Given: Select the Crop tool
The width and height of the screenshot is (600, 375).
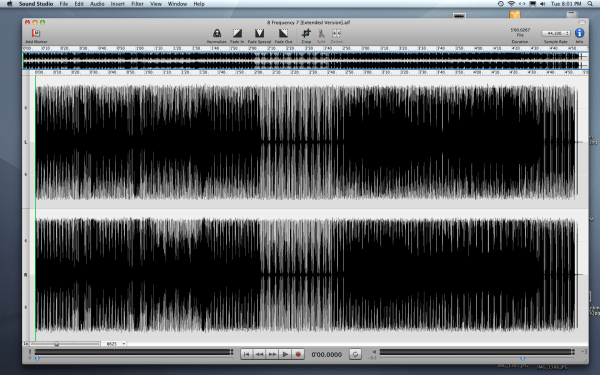Looking at the screenshot, I should point(306,33).
